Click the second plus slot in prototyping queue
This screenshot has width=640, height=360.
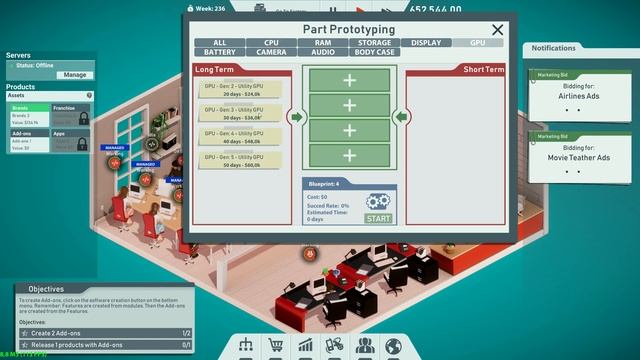click(349, 105)
